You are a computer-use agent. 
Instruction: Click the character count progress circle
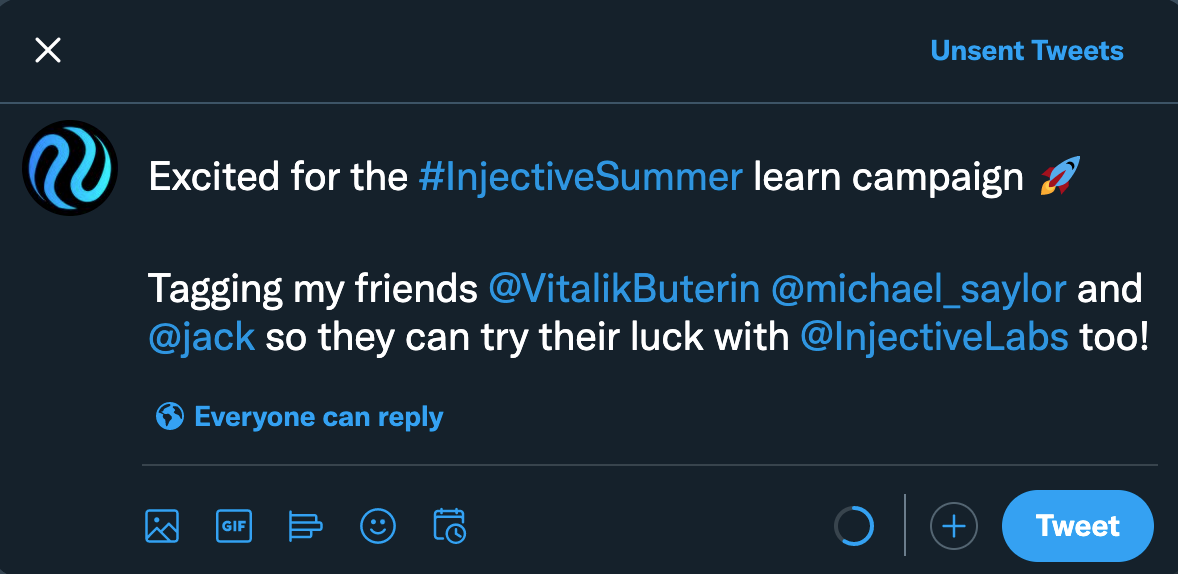tap(854, 525)
